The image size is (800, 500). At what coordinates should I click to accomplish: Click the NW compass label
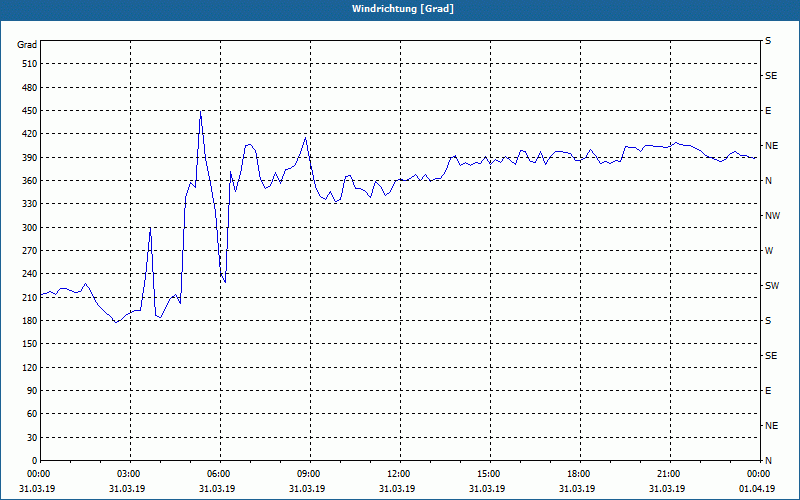pyautogui.click(x=772, y=216)
